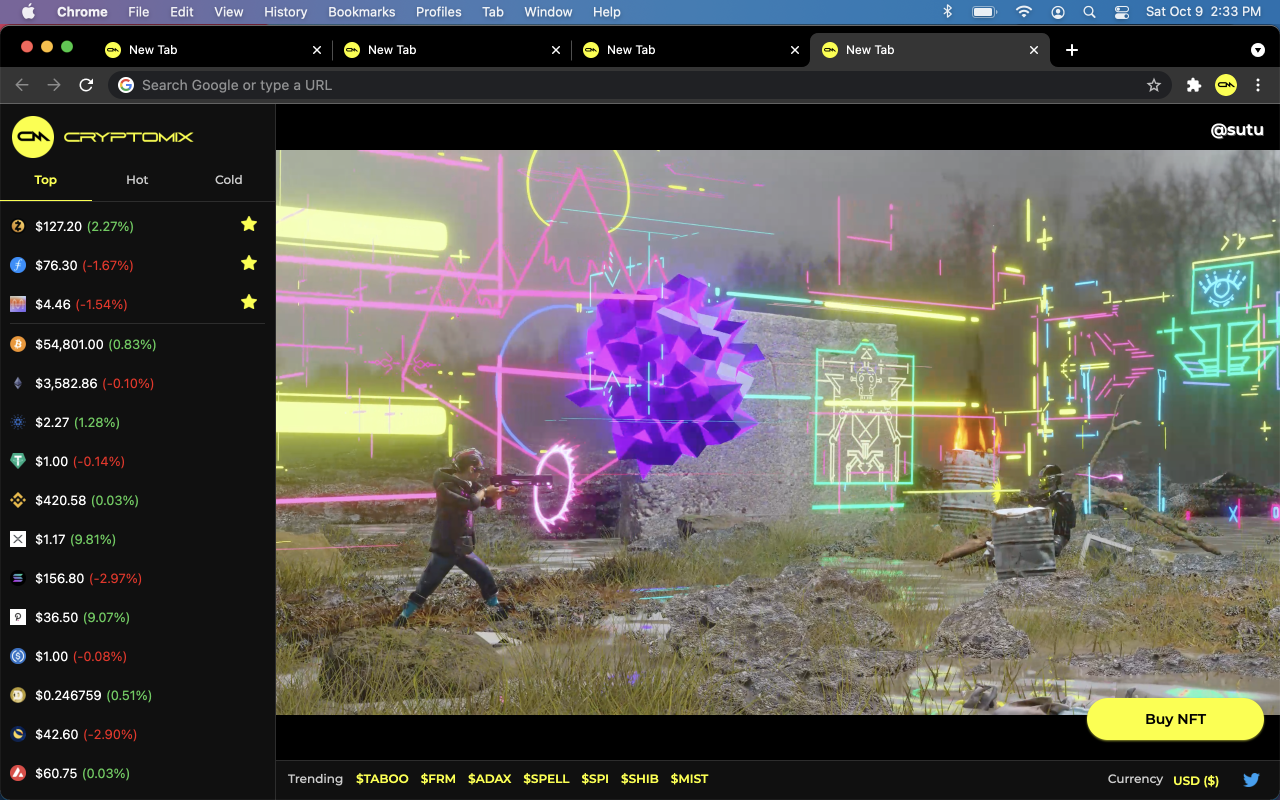This screenshot has height=800, width=1280.
Task: Unfavorite the $127.20 coin star
Action: (x=249, y=224)
